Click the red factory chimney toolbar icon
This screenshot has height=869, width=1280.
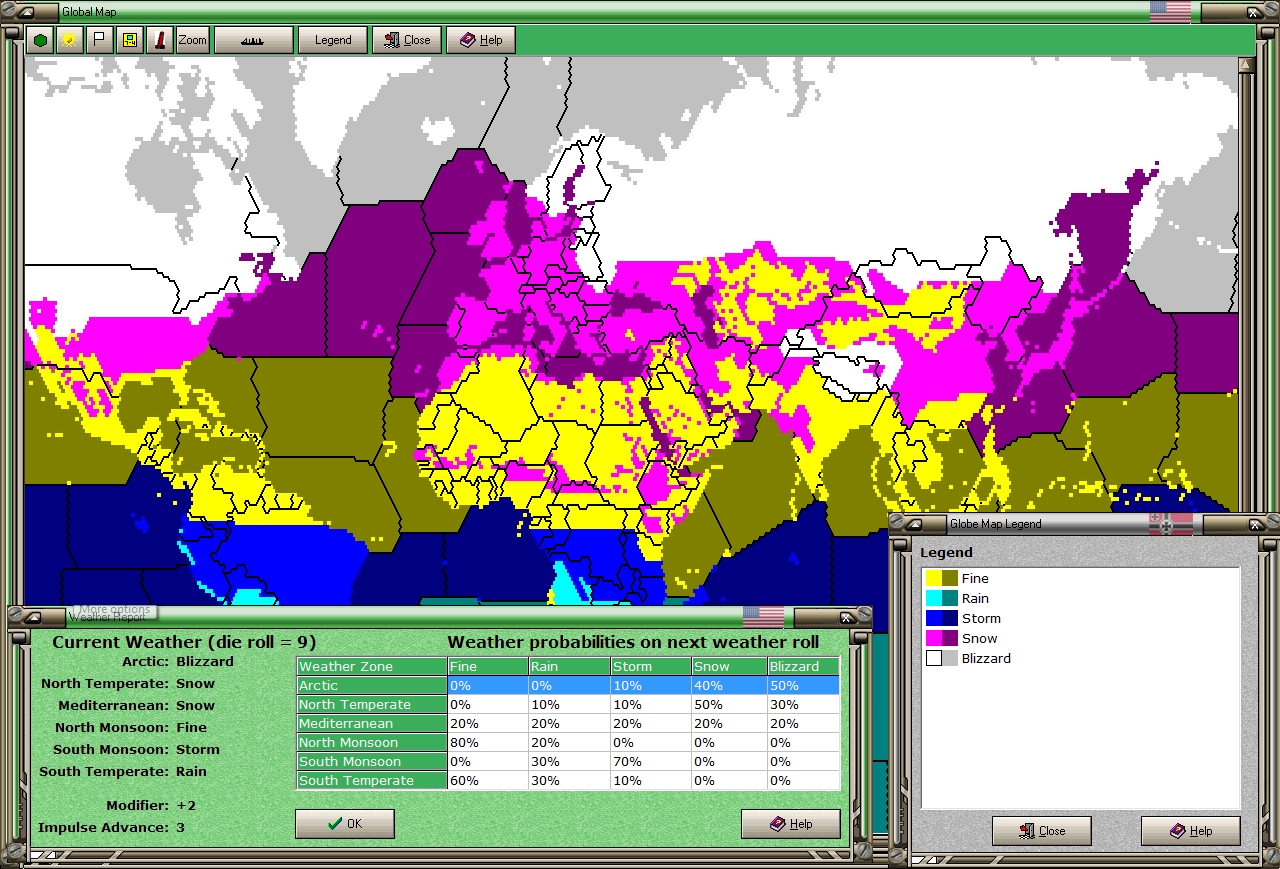tap(159, 40)
